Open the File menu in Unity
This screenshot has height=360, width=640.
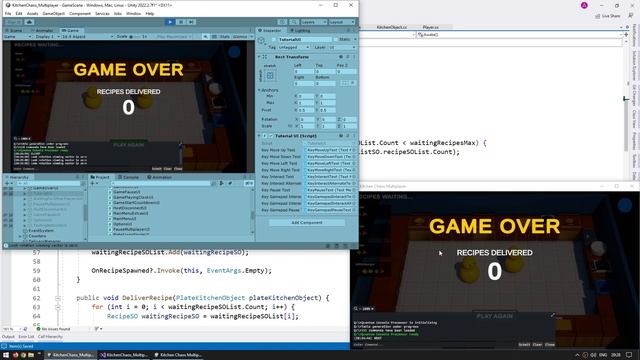(x=8, y=13)
